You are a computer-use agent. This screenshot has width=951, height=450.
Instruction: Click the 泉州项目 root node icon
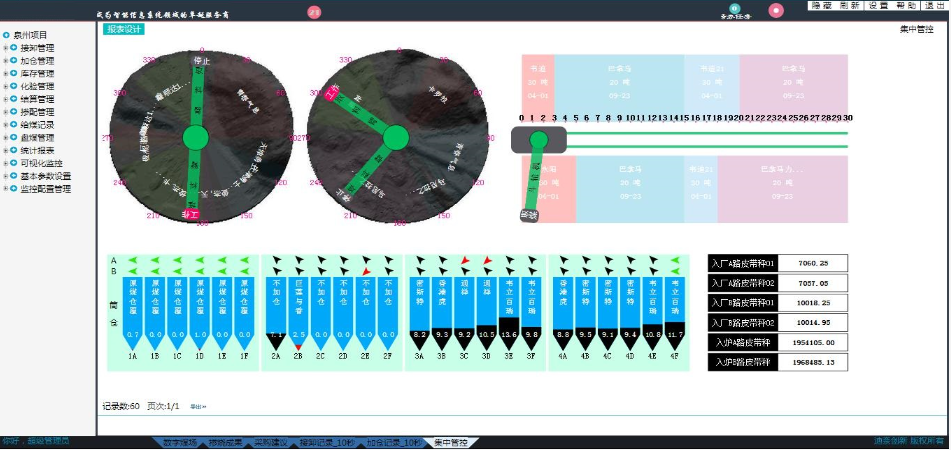(x=7, y=35)
